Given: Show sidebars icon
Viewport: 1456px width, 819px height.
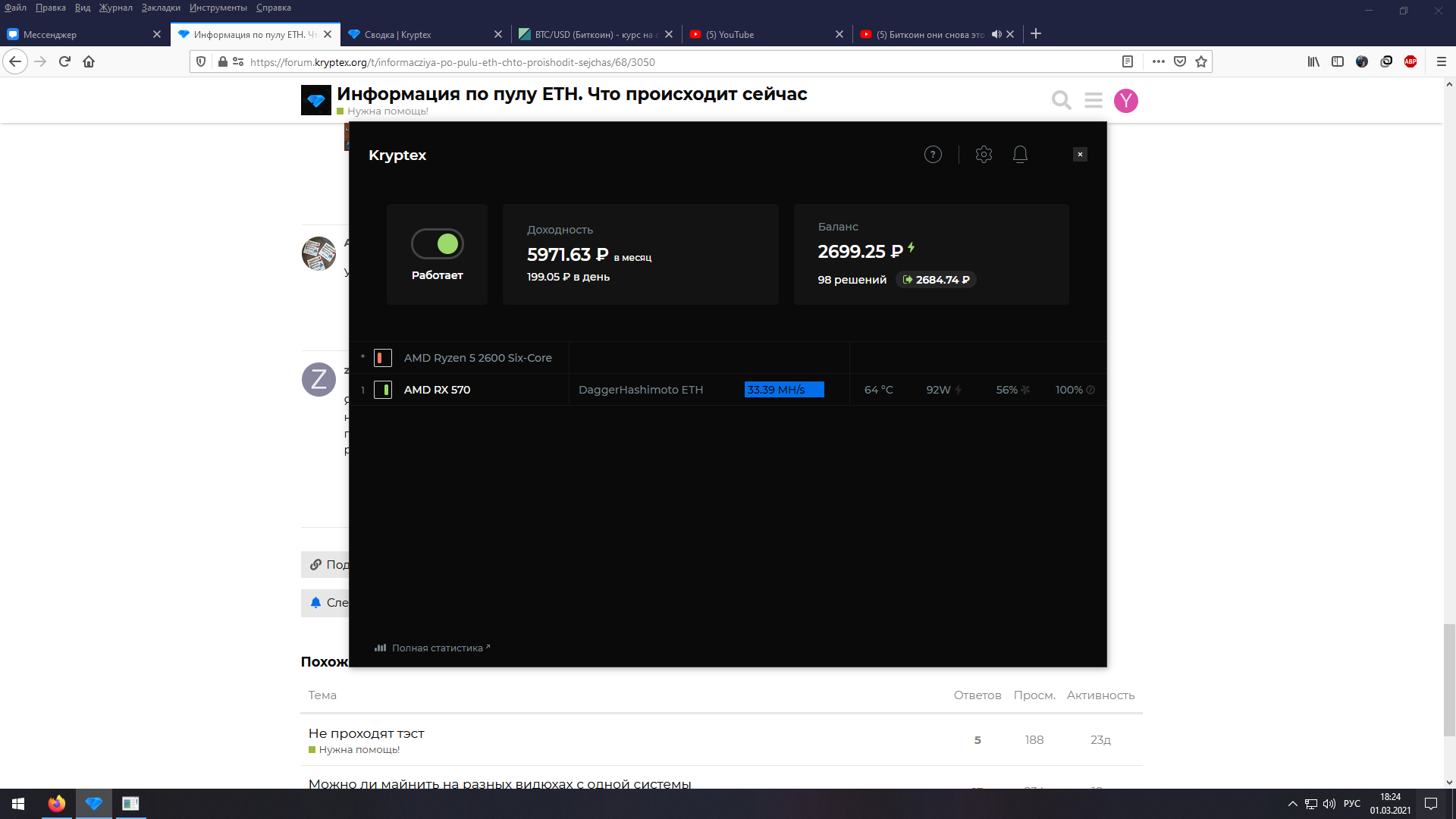Looking at the screenshot, I should 1338,62.
